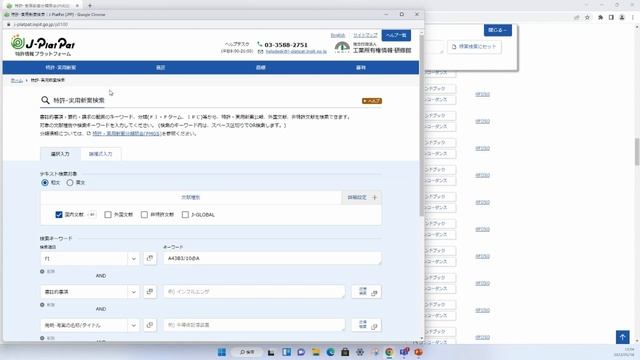Click the magnifier icon beside 特許・実用新案検索
The height and width of the screenshot is (360, 640).
tap(45, 100)
